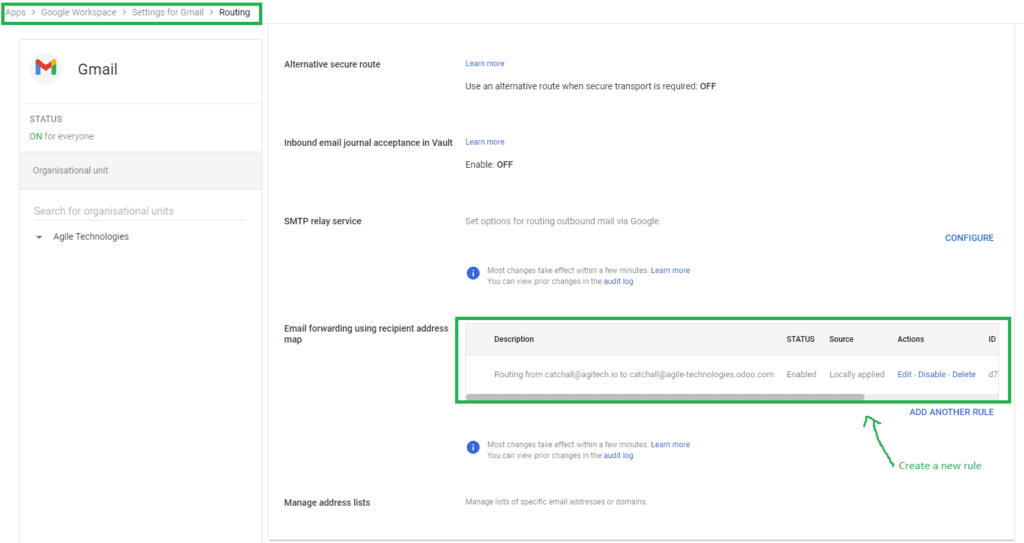Click the Routing breadcrumb item
Image resolution: width=1024 pixels, height=543 pixels.
click(x=234, y=12)
